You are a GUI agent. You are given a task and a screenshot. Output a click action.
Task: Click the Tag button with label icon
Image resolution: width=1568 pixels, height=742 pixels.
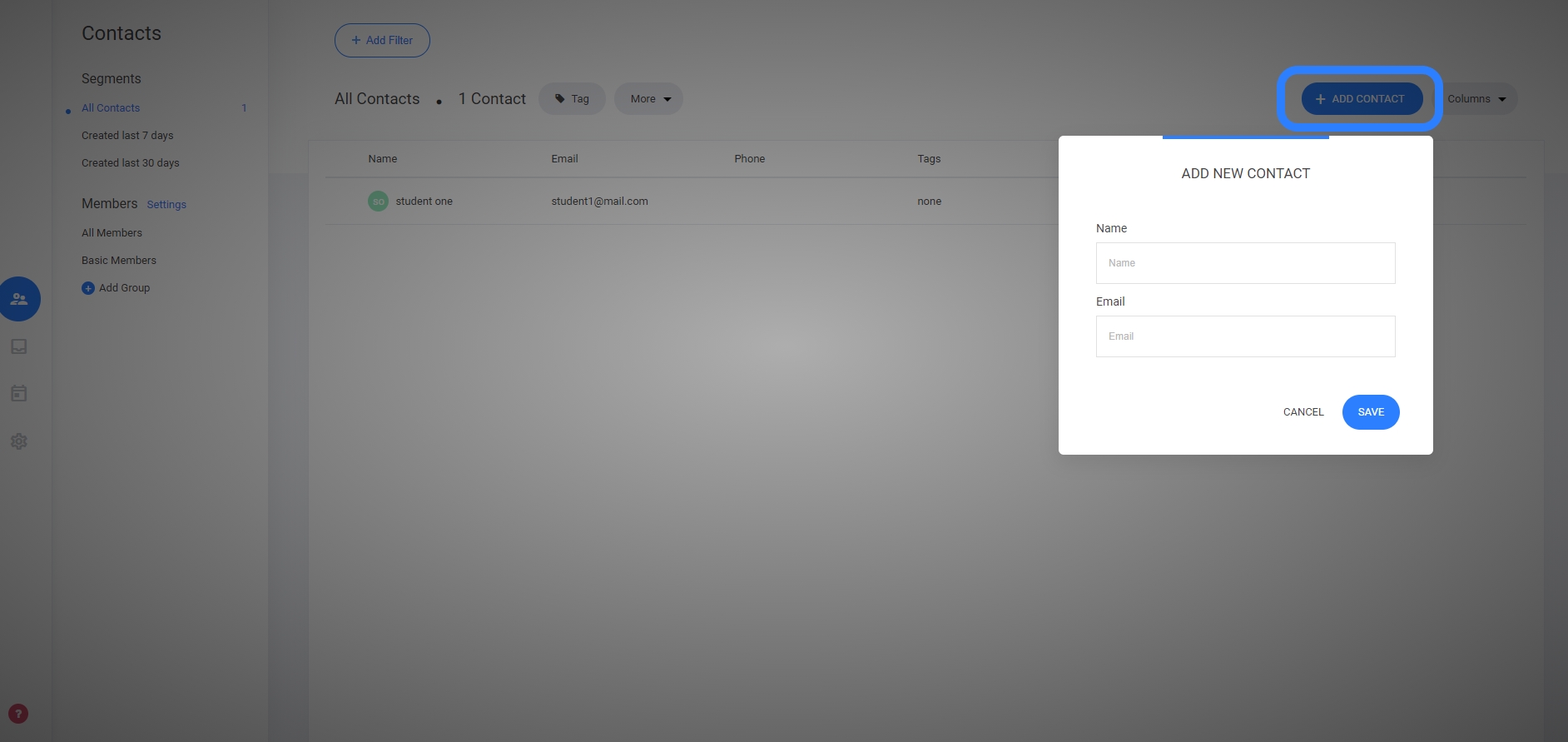pyautogui.click(x=572, y=99)
